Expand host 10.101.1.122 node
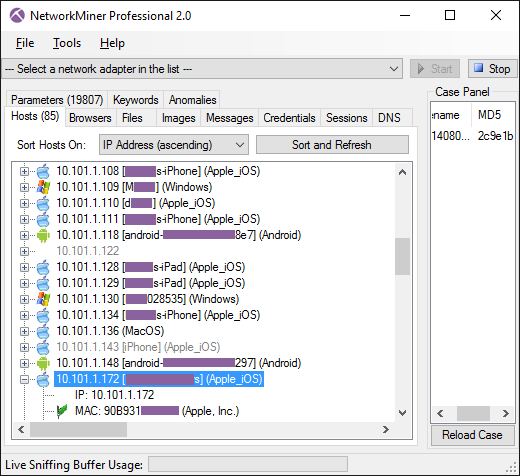 pos(24,251)
